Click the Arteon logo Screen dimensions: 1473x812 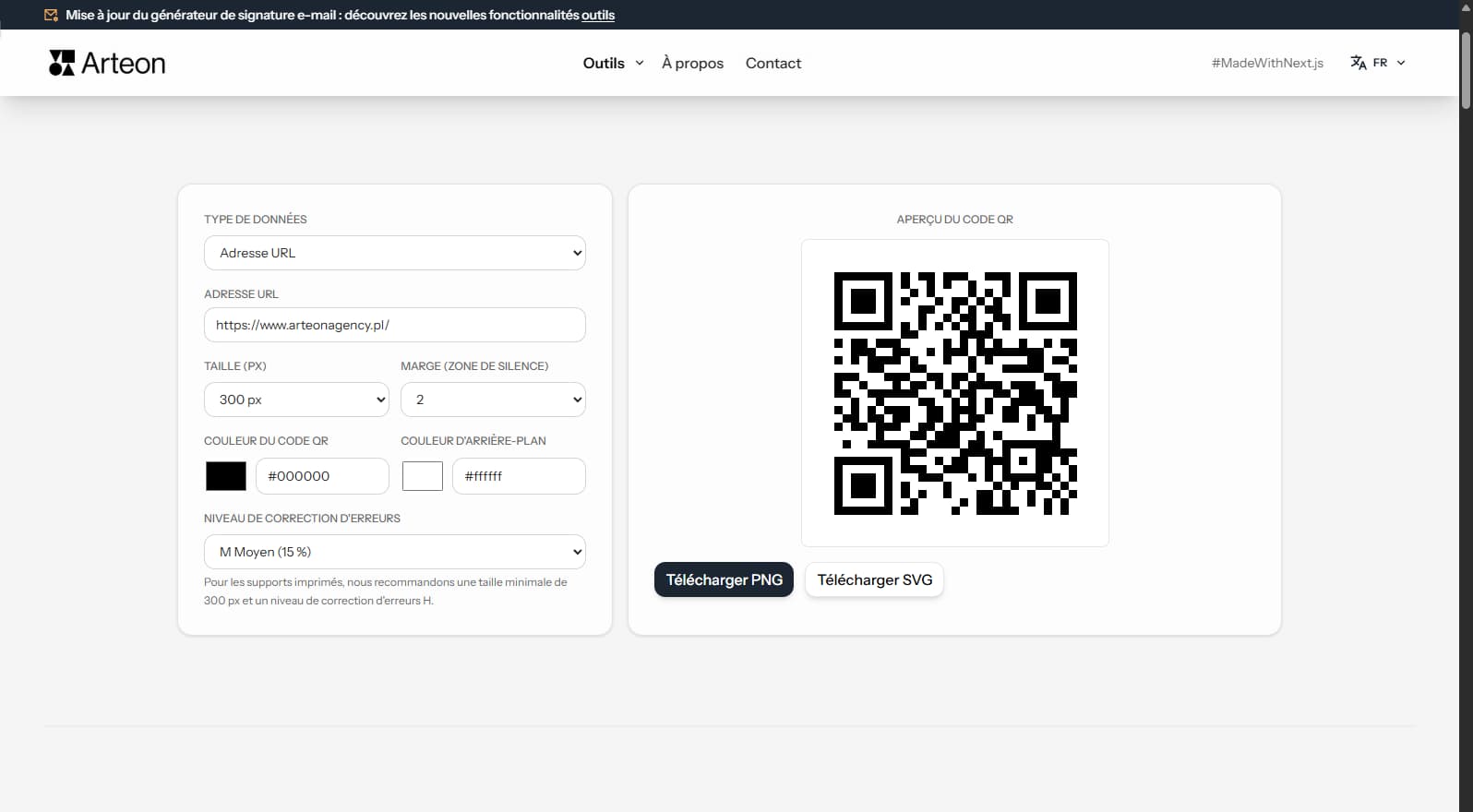(107, 63)
